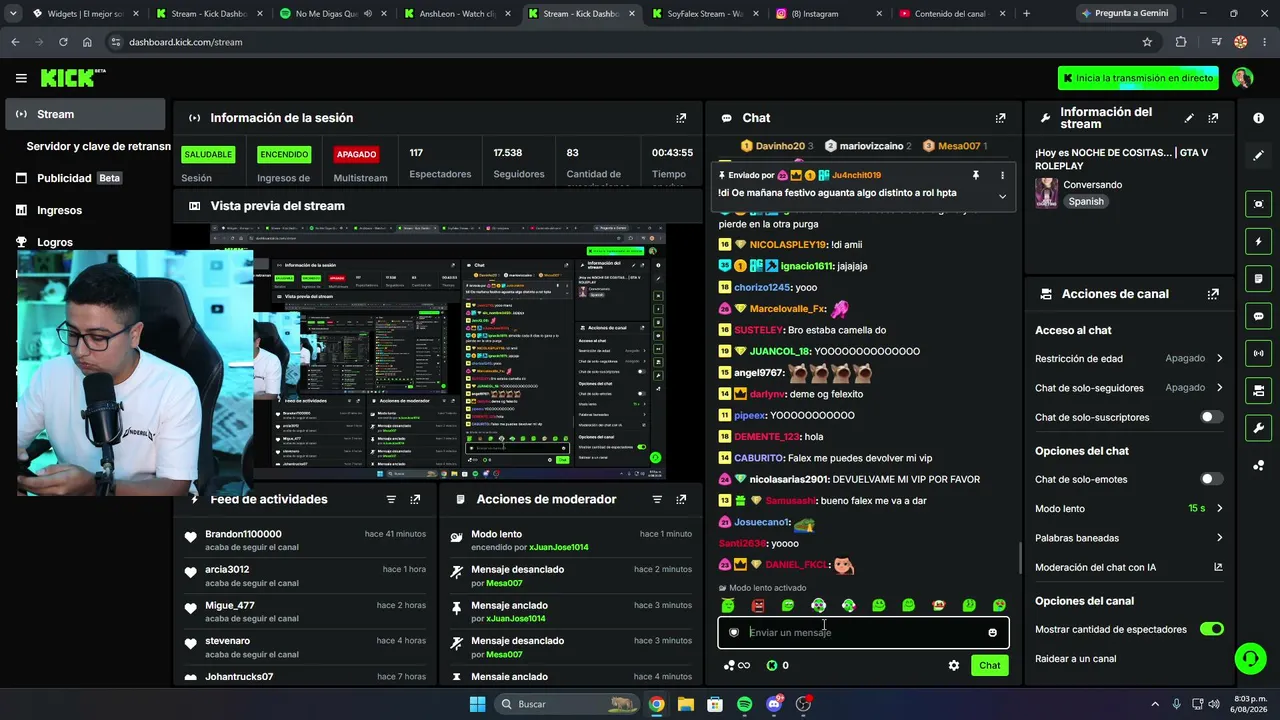The width and height of the screenshot is (1280, 720).
Task: Toggle Chat de solo-suscriptores switch
Action: (x=1211, y=417)
